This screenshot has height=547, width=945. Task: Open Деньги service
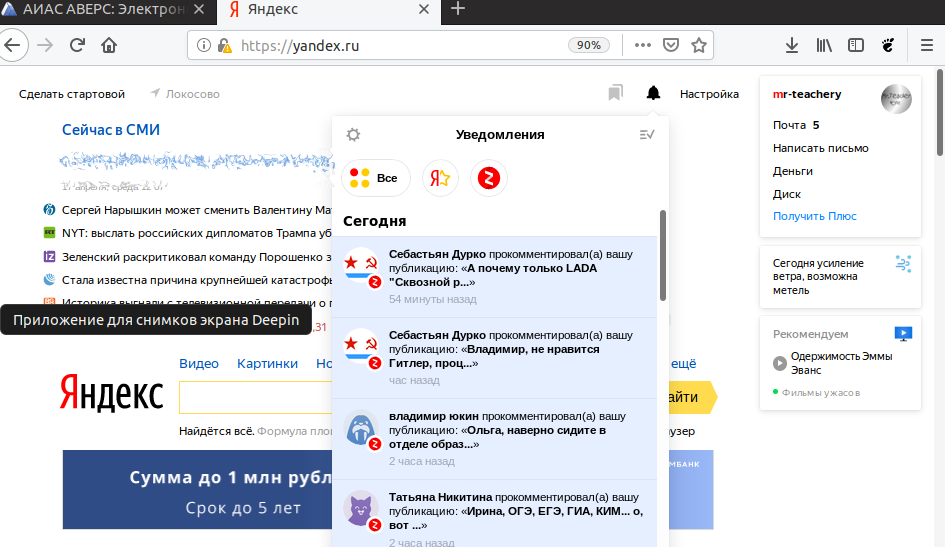click(x=793, y=171)
